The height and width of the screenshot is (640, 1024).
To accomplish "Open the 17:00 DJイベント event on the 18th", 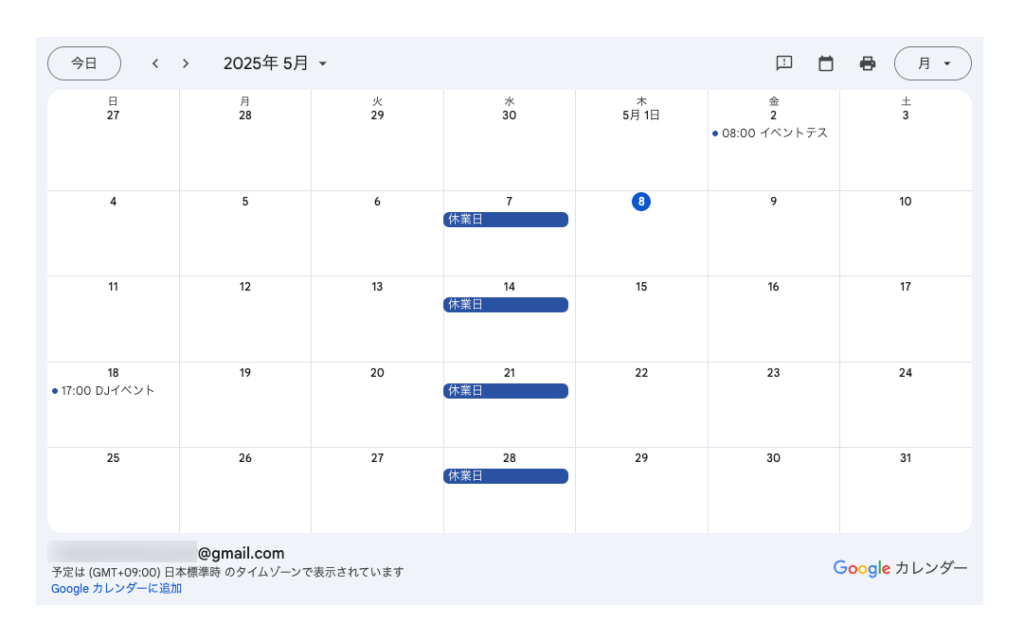I will [103, 391].
